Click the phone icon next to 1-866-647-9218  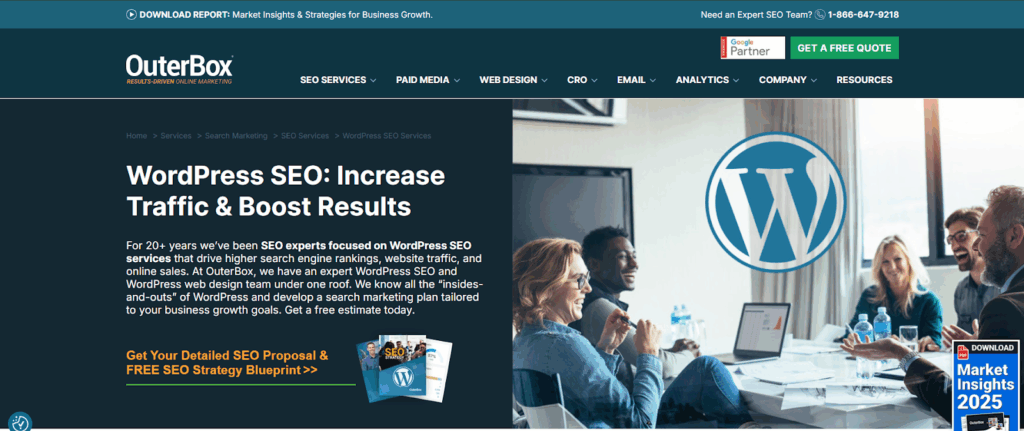click(x=820, y=14)
